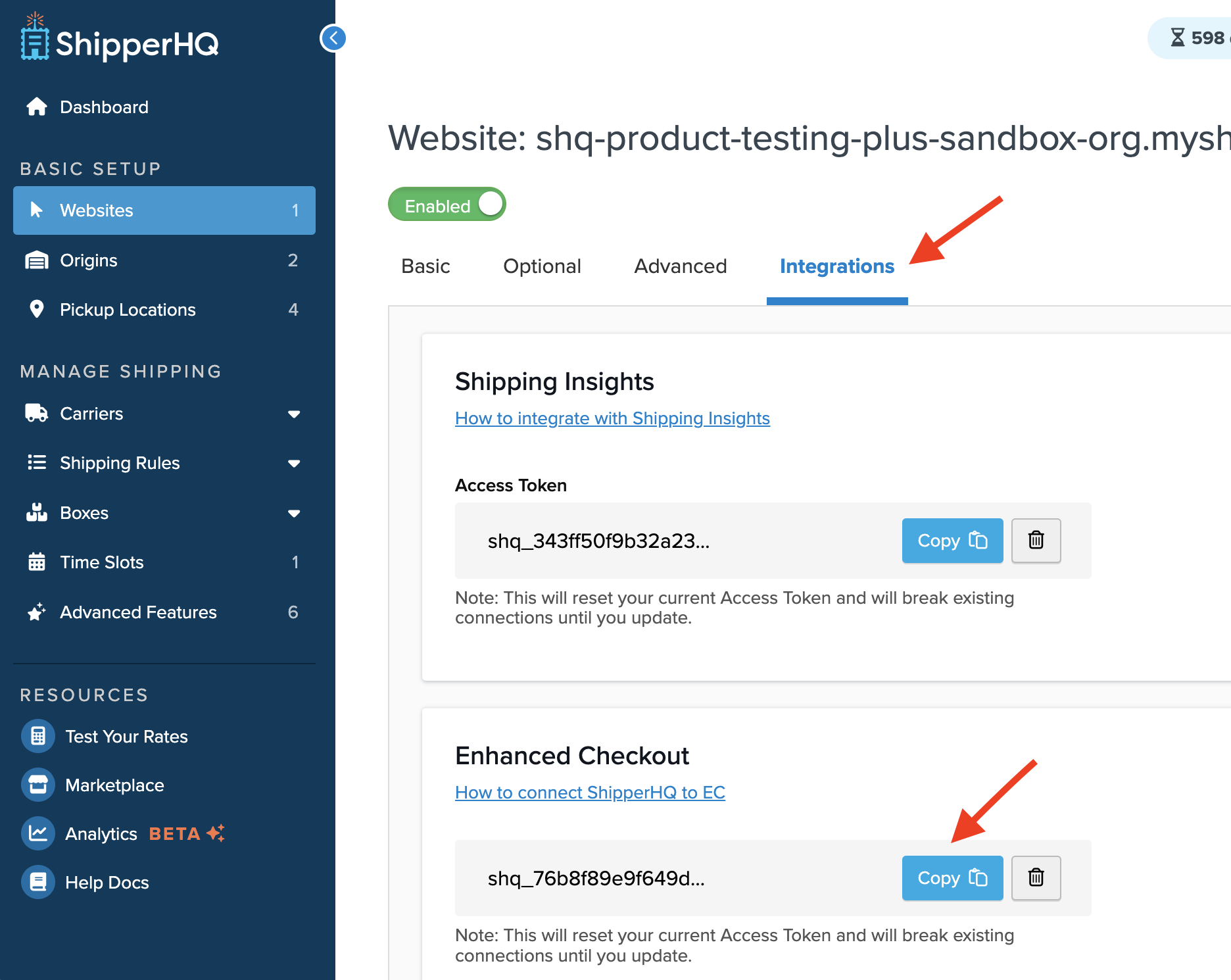Open How to integrate with Shipping Insights link
The width and height of the screenshot is (1231, 980).
click(x=612, y=418)
